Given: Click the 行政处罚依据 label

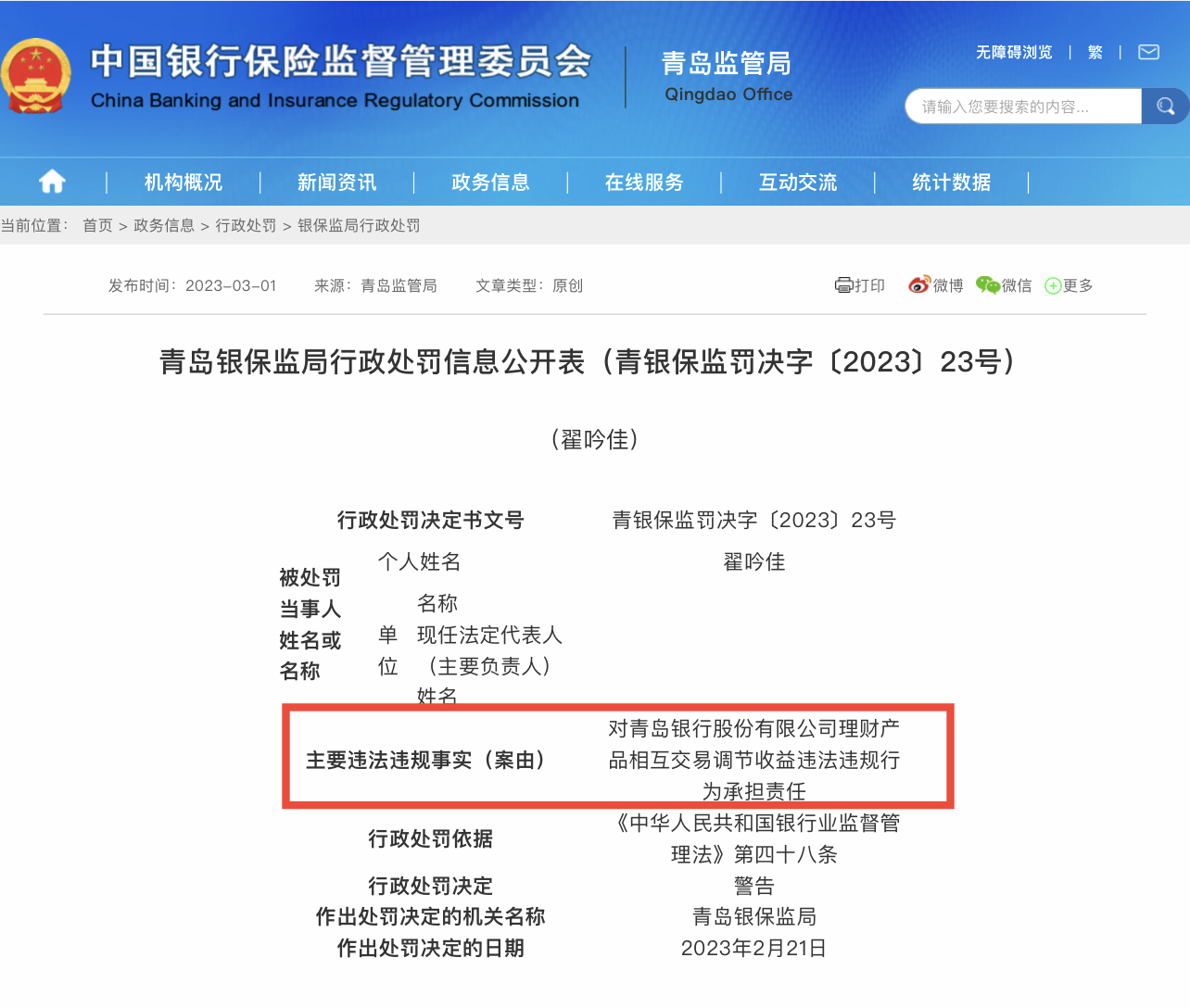Looking at the screenshot, I should [431, 838].
